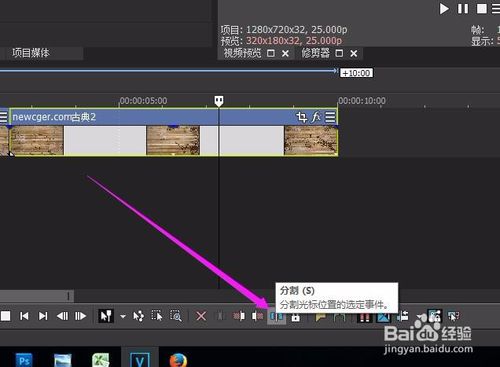The width and height of the screenshot is (500, 367).
Task: Open the edit tool dropdown arrow
Action: click(123, 316)
